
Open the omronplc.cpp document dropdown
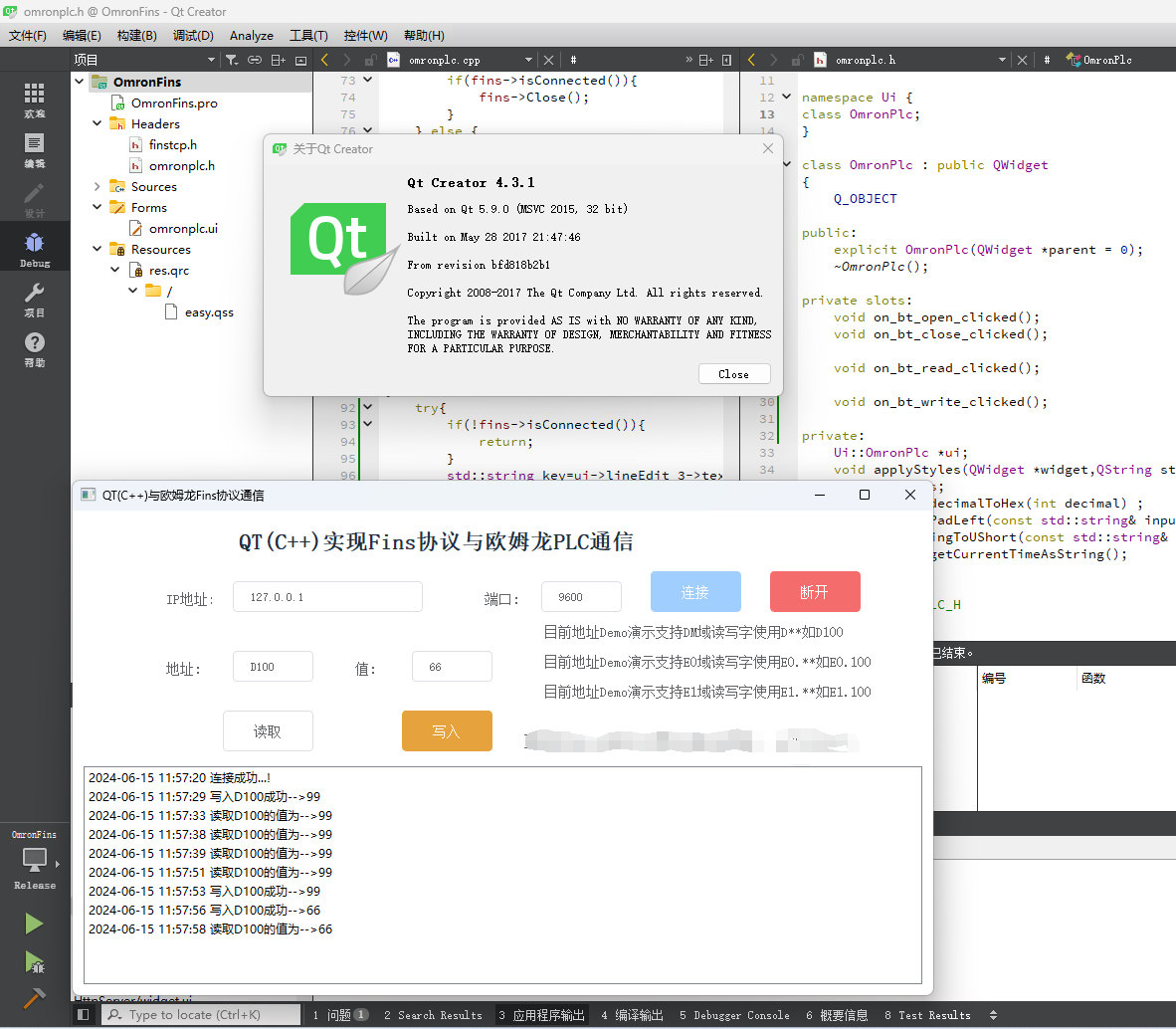(x=527, y=60)
